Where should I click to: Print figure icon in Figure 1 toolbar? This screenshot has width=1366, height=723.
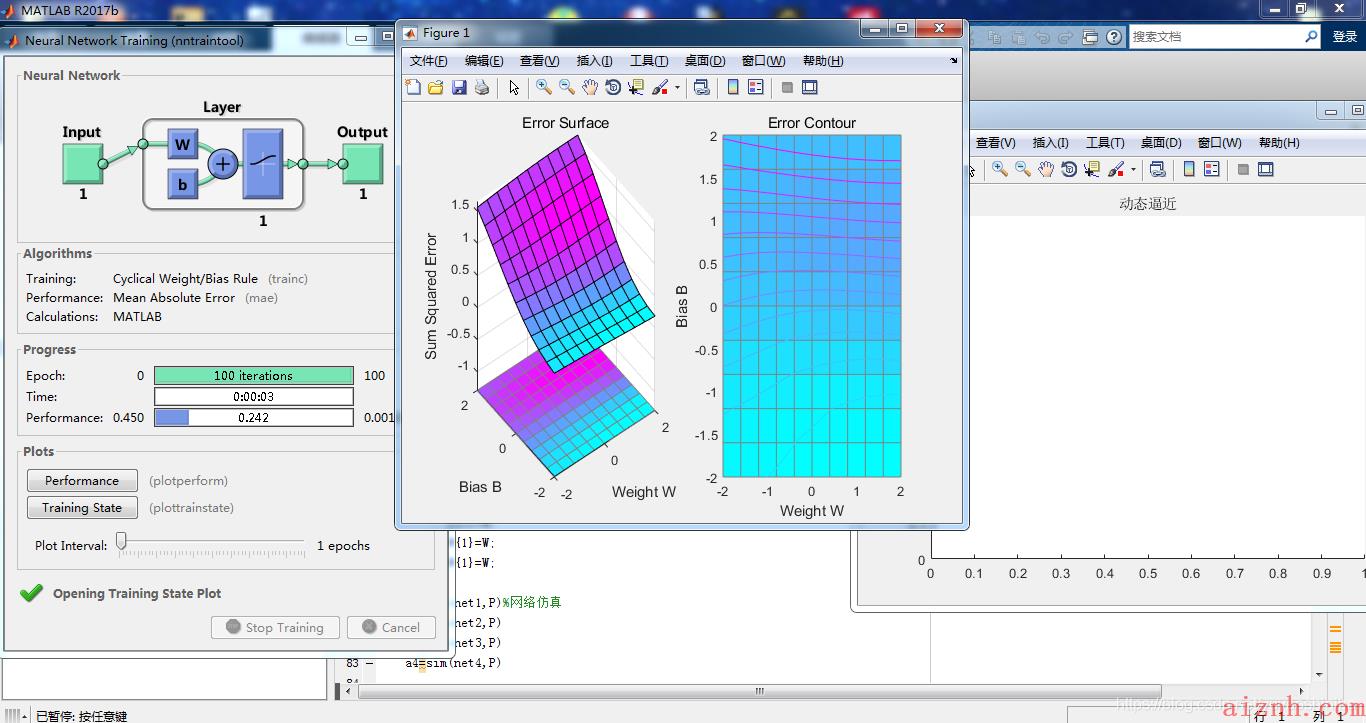pyautogui.click(x=482, y=88)
